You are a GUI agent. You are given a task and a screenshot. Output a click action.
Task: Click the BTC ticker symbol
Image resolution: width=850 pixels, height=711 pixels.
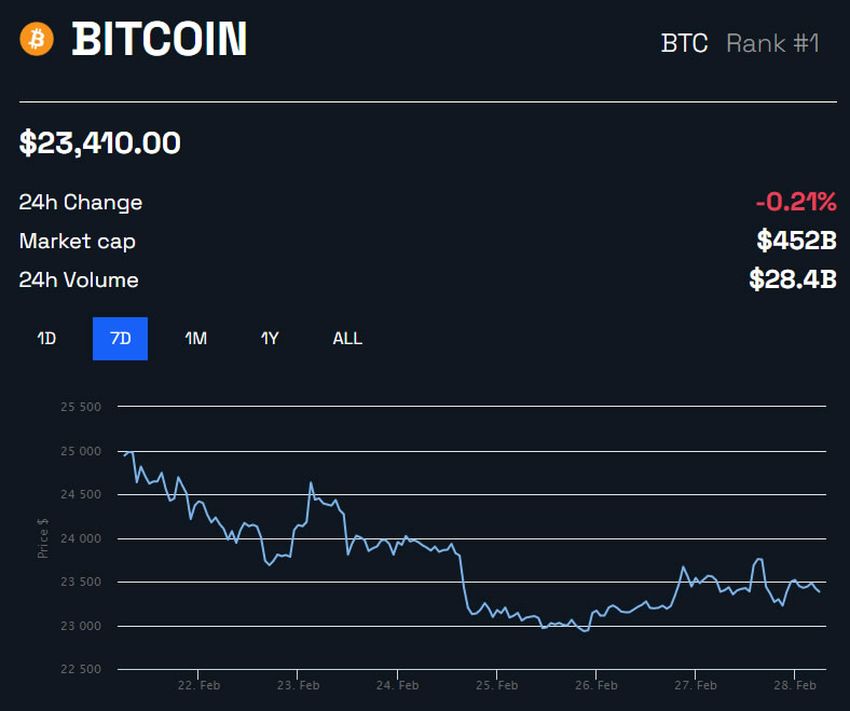point(684,43)
